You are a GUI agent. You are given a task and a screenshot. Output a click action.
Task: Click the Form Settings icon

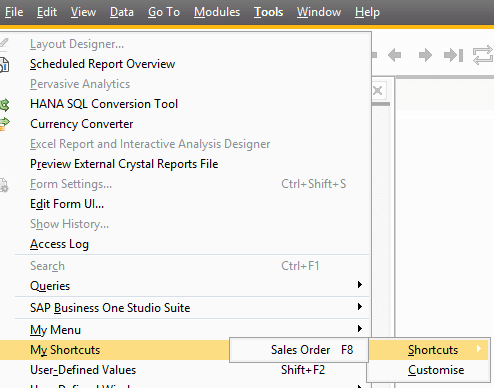pos(4,185)
